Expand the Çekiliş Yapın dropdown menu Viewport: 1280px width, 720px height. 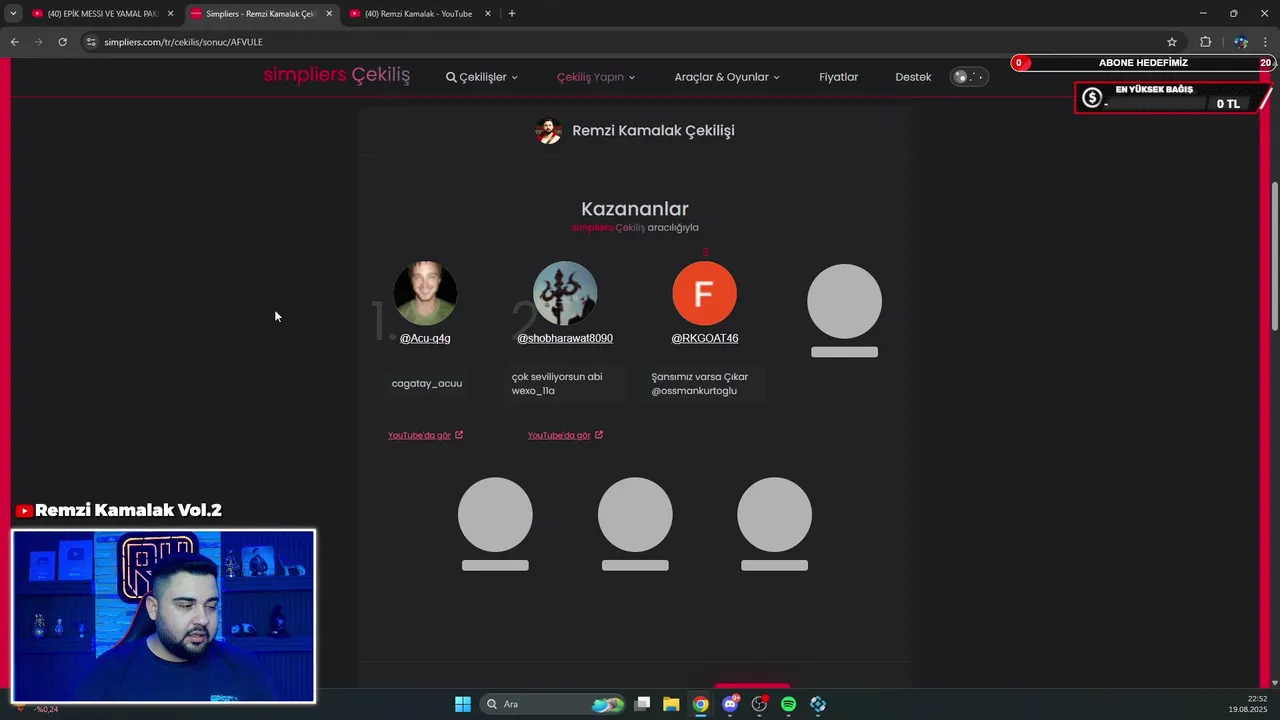[596, 77]
